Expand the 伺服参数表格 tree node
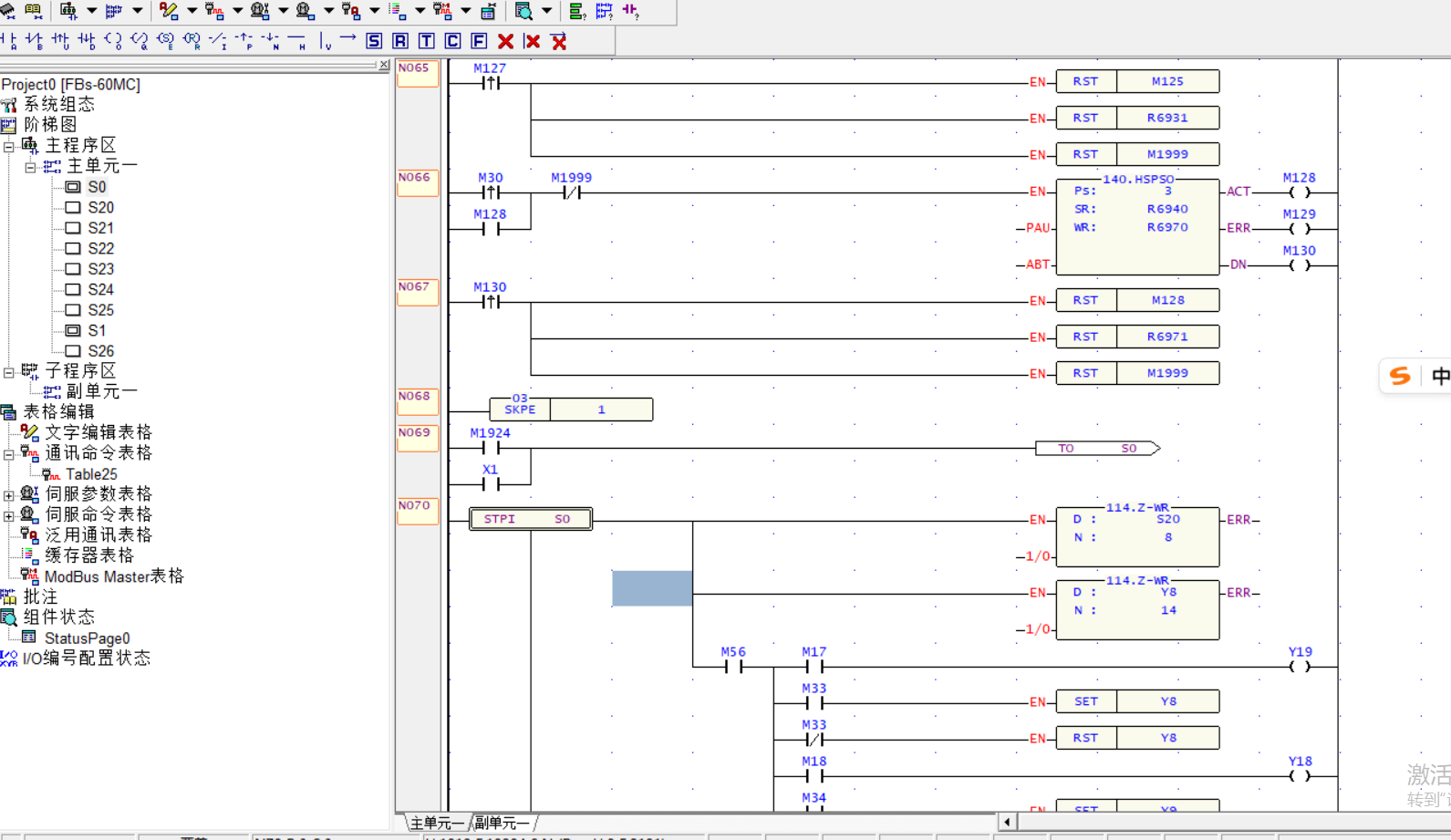The image size is (1451, 840). (9, 495)
